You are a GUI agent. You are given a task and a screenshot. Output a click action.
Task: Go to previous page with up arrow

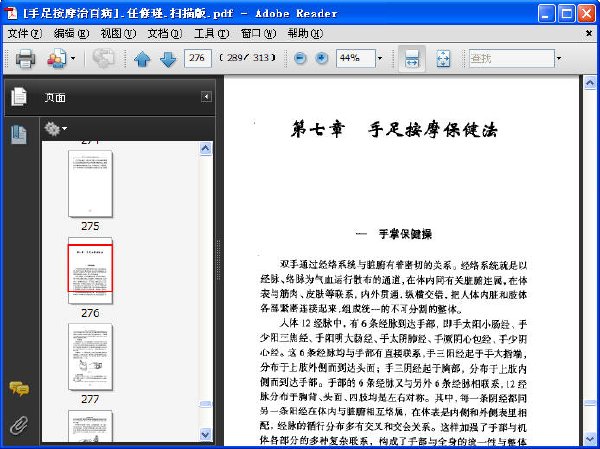[142, 59]
